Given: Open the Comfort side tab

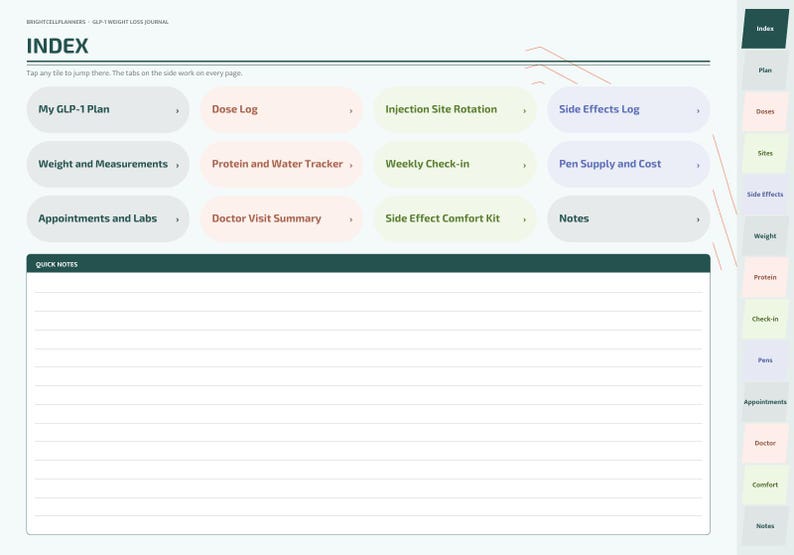Looking at the screenshot, I should (765, 485).
